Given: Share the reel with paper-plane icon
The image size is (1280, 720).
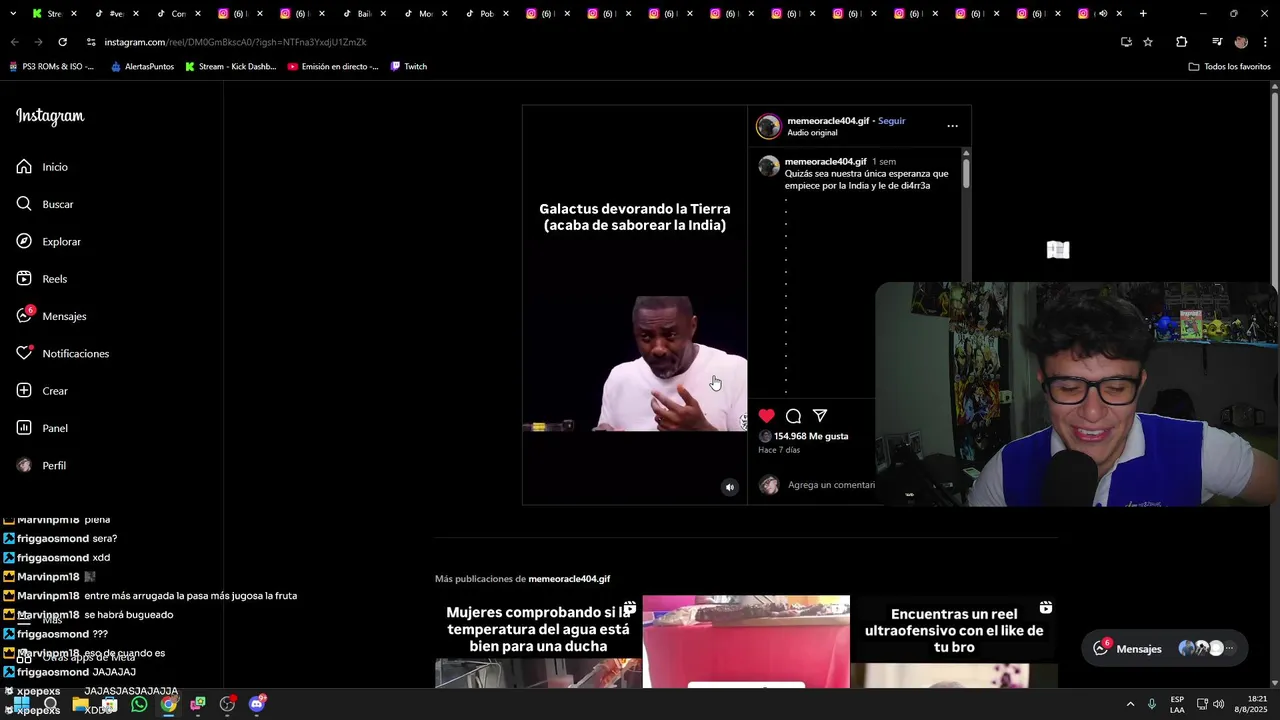Looking at the screenshot, I should click(x=820, y=416).
